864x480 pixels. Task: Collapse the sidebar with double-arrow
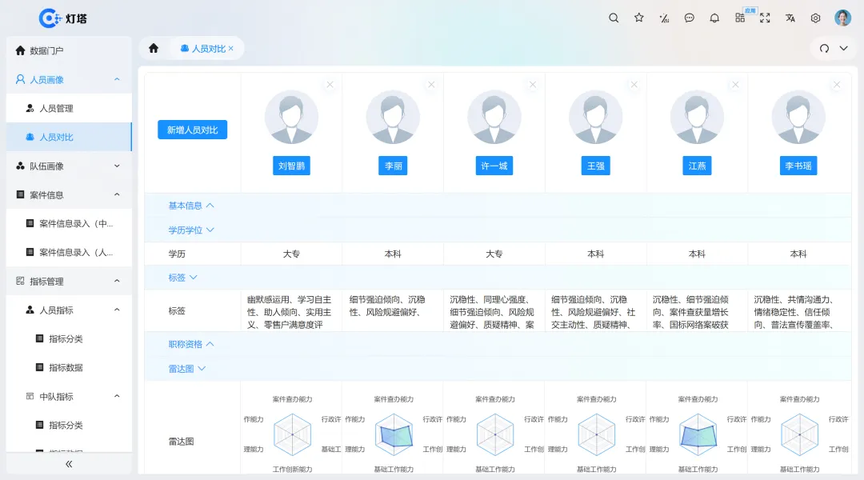coord(68,464)
